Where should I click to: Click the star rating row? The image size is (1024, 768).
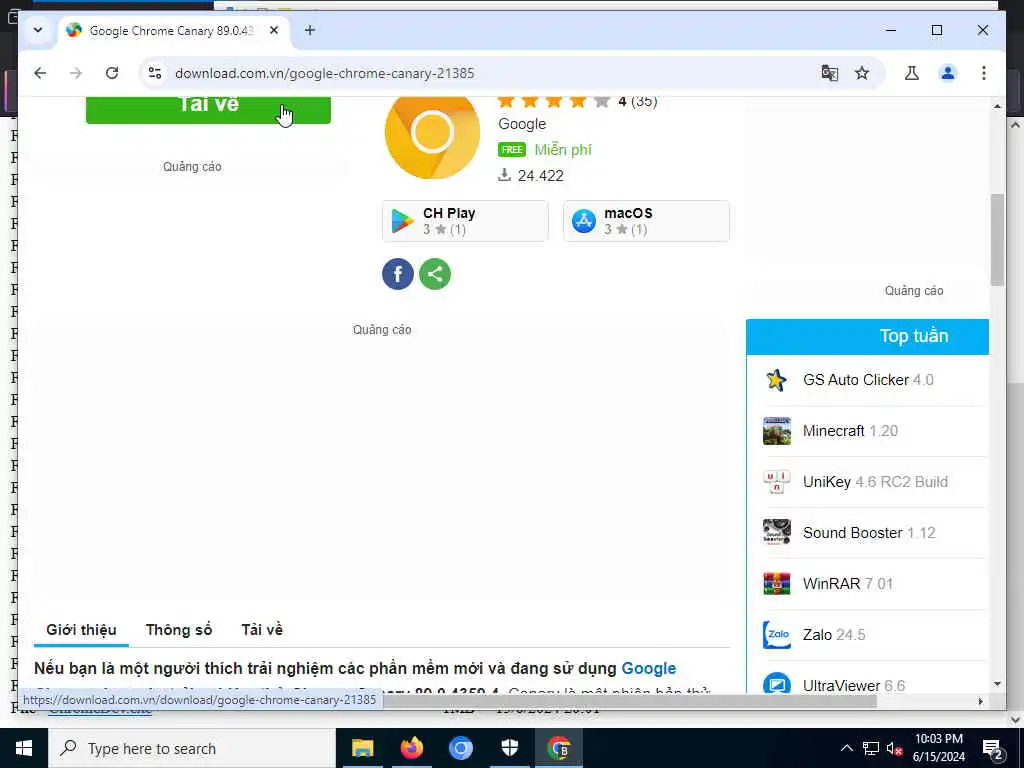coord(553,101)
